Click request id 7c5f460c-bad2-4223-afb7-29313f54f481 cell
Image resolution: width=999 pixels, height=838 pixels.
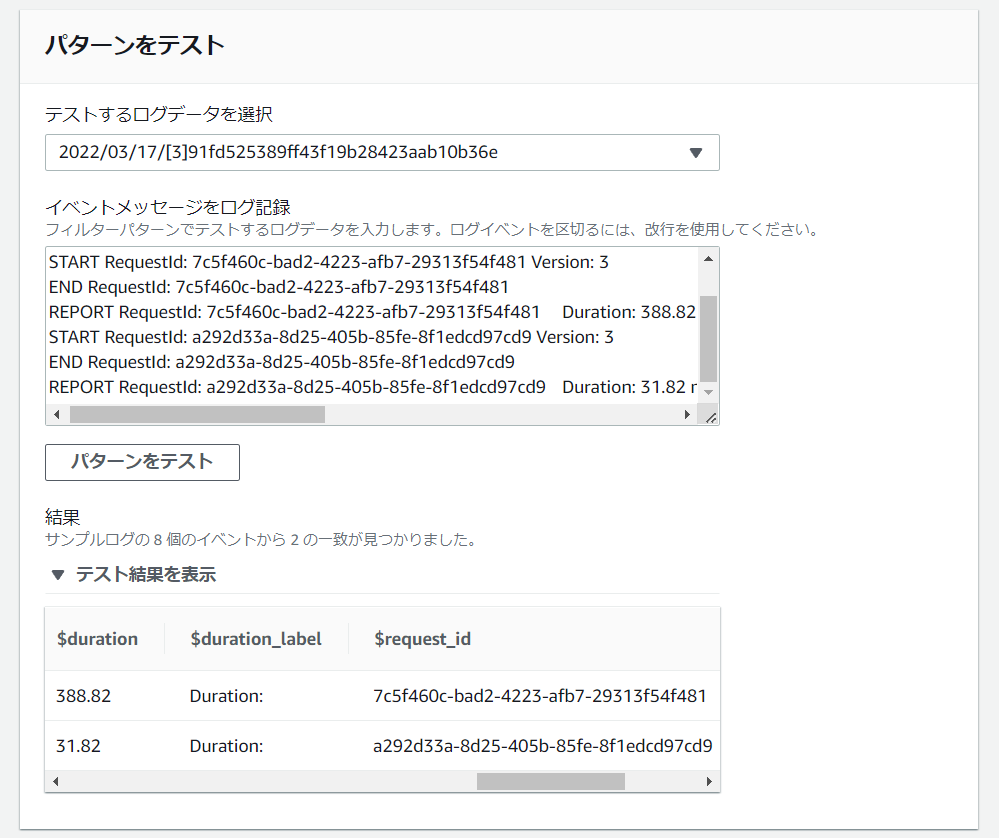click(x=540, y=696)
